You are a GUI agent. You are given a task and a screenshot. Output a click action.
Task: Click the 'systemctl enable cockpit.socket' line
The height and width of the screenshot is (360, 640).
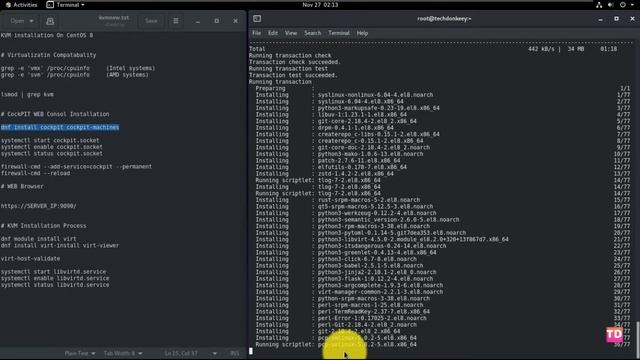point(52,147)
